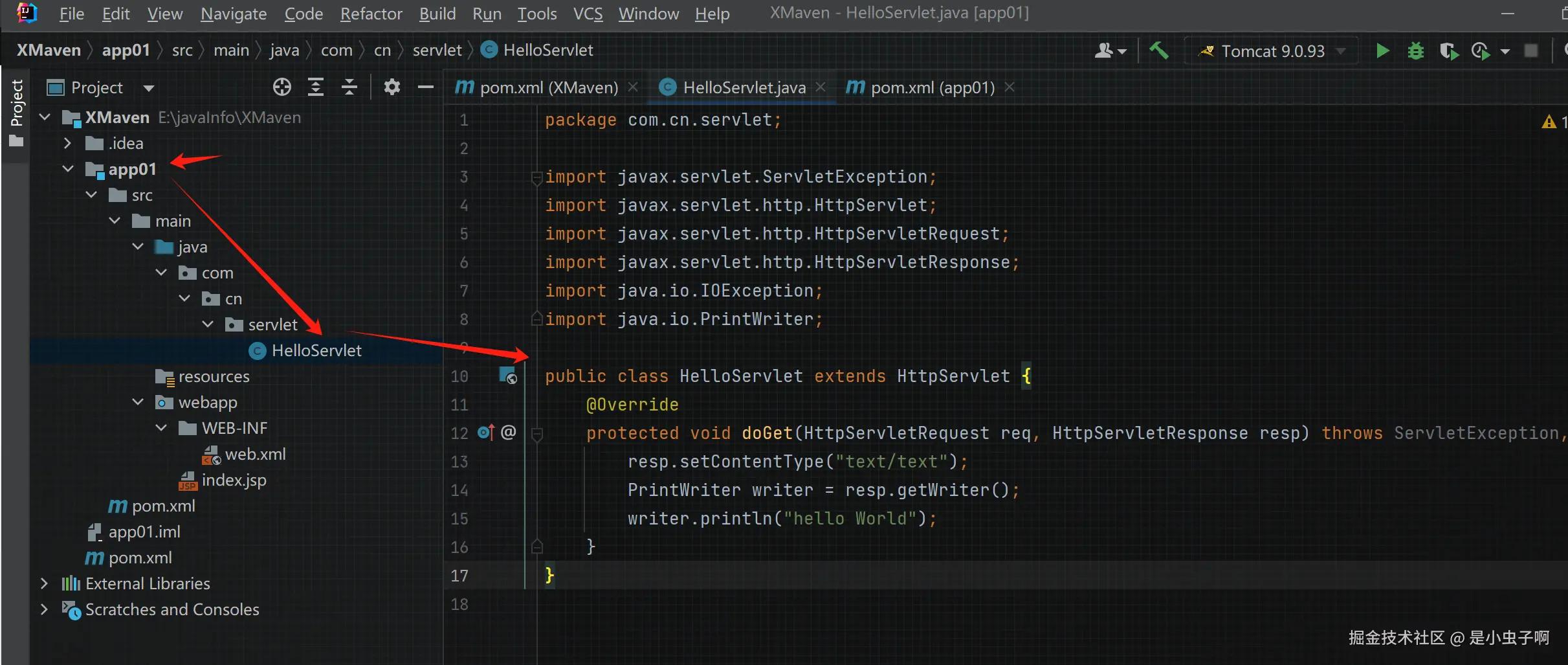Expand Scratches and Consoles node
Image resolution: width=1568 pixels, height=665 pixels.
(x=44, y=609)
